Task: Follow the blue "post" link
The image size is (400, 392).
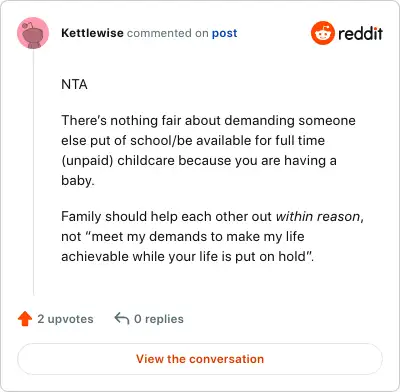Action: pyautogui.click(x=225, y=33)
